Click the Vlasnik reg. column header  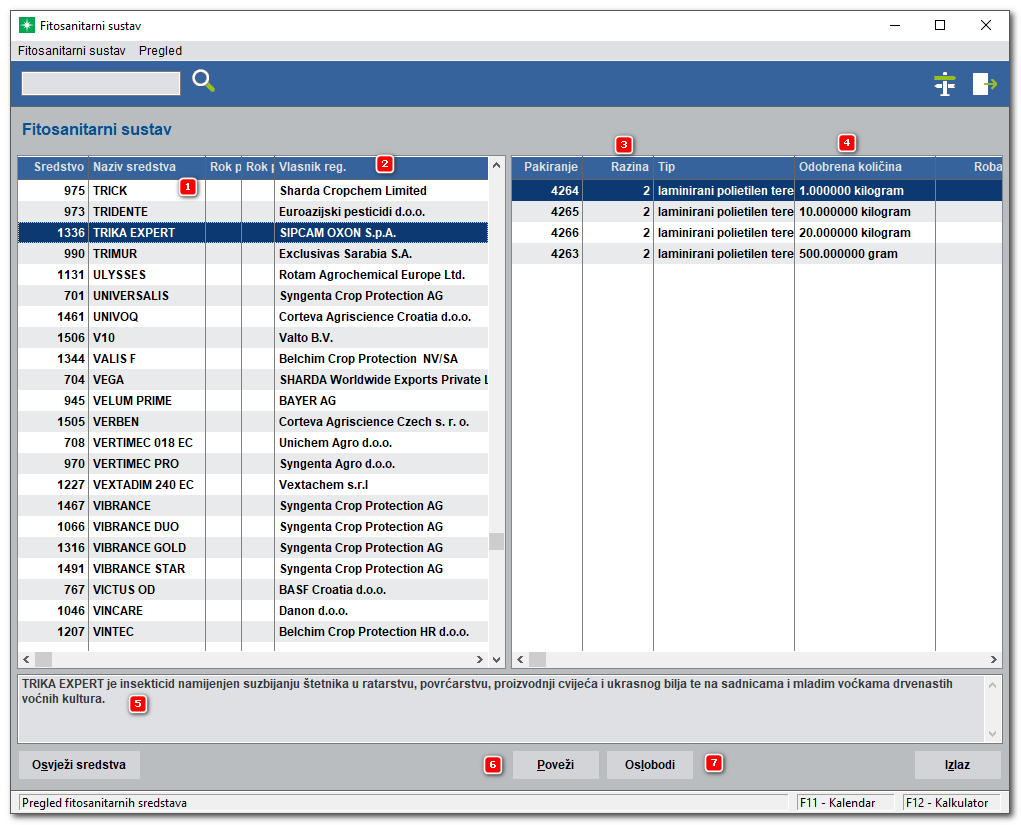(382, 167)
